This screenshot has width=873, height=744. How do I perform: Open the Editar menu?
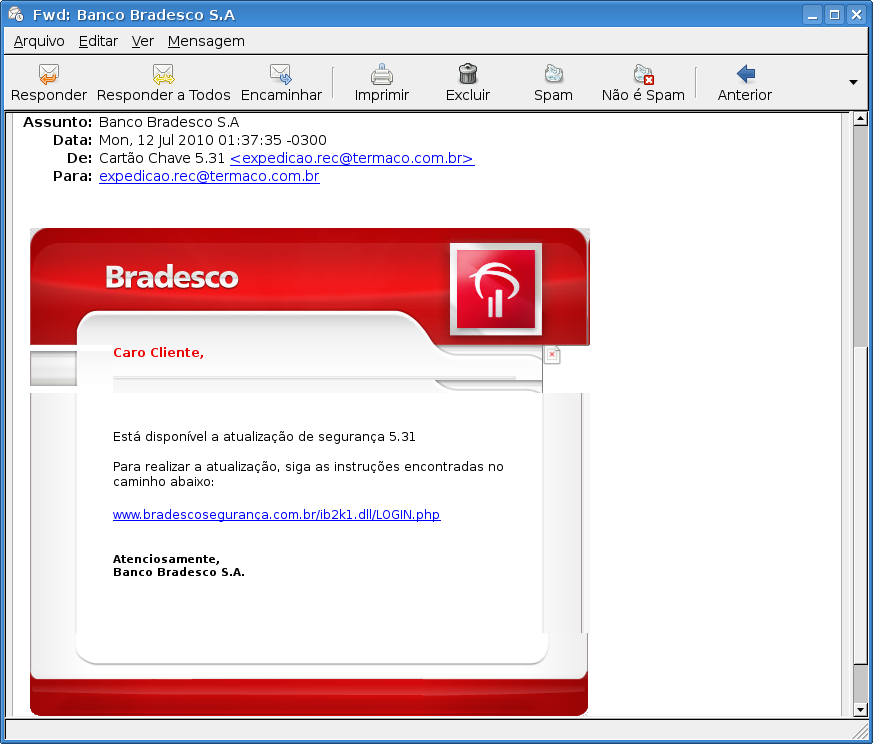coord(98,41)
